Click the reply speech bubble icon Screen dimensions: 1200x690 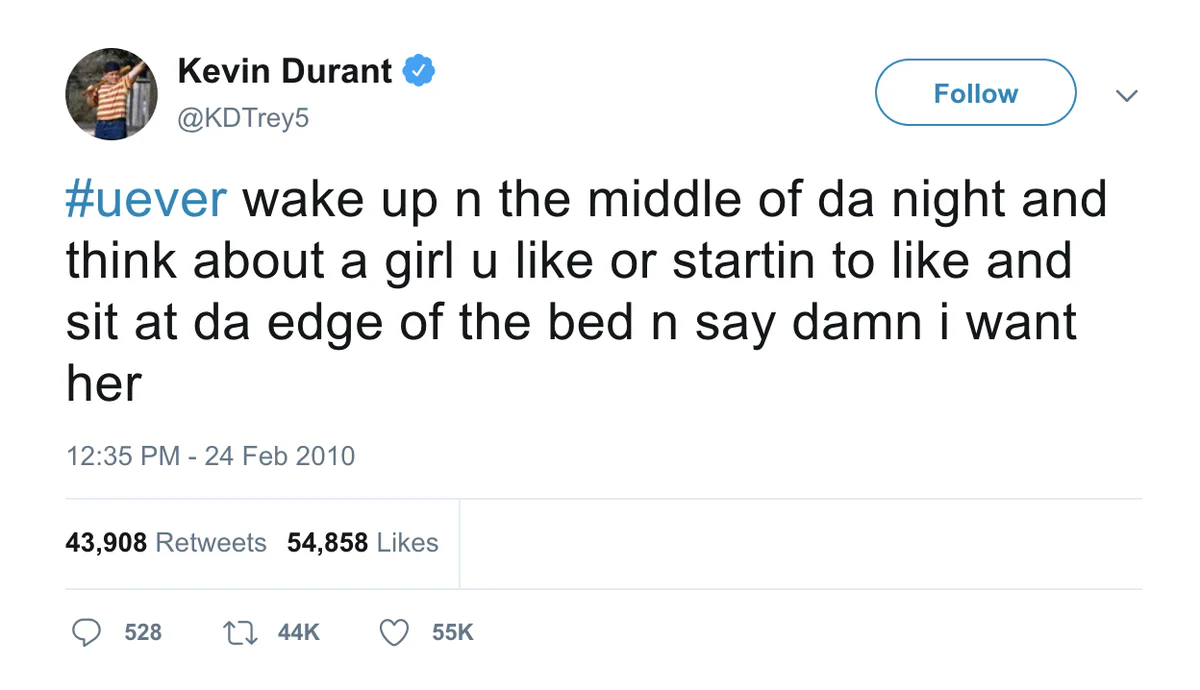[x=88, y=632]
